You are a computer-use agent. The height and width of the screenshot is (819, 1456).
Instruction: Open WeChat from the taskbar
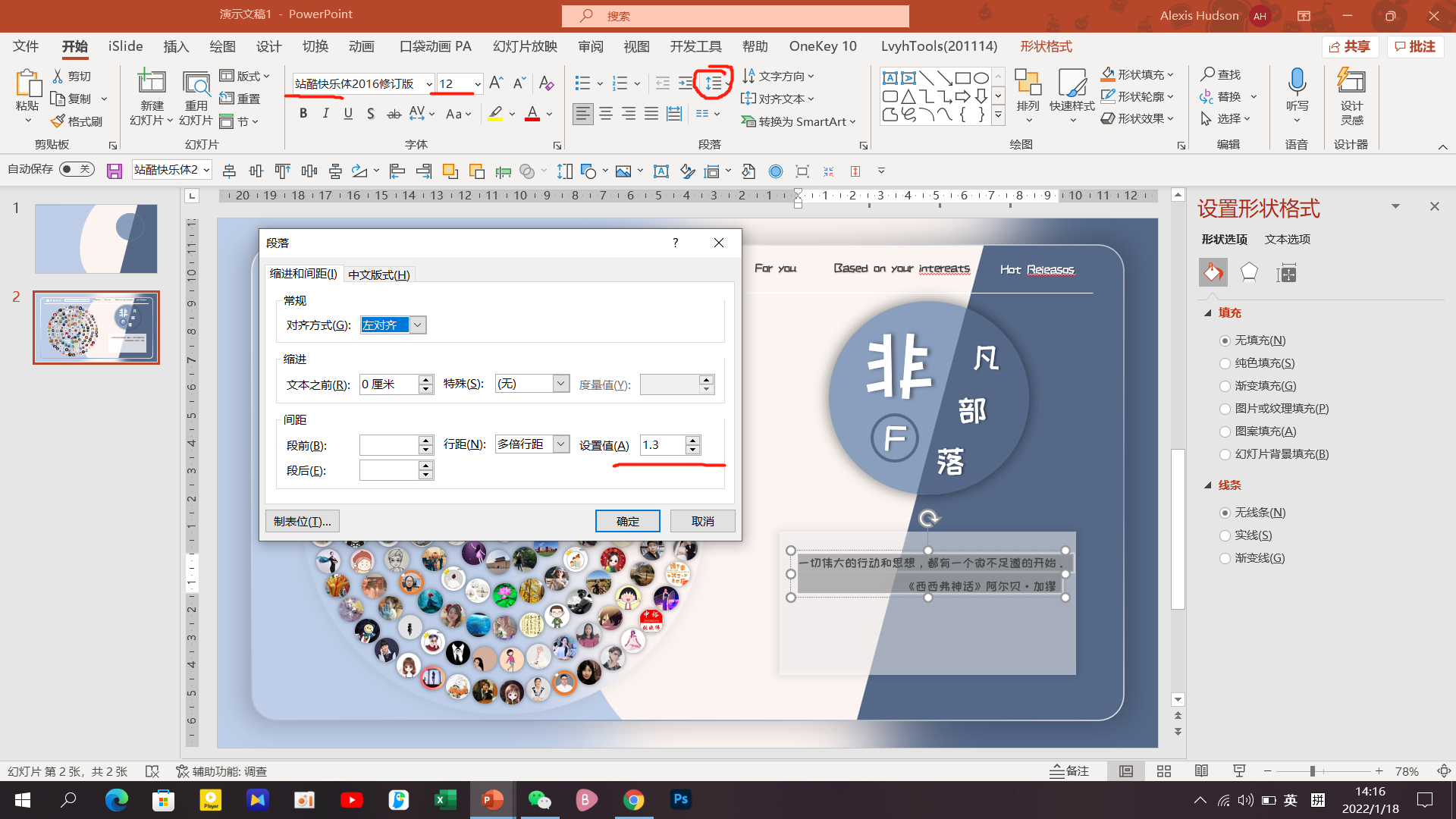[x=539, y=799]
